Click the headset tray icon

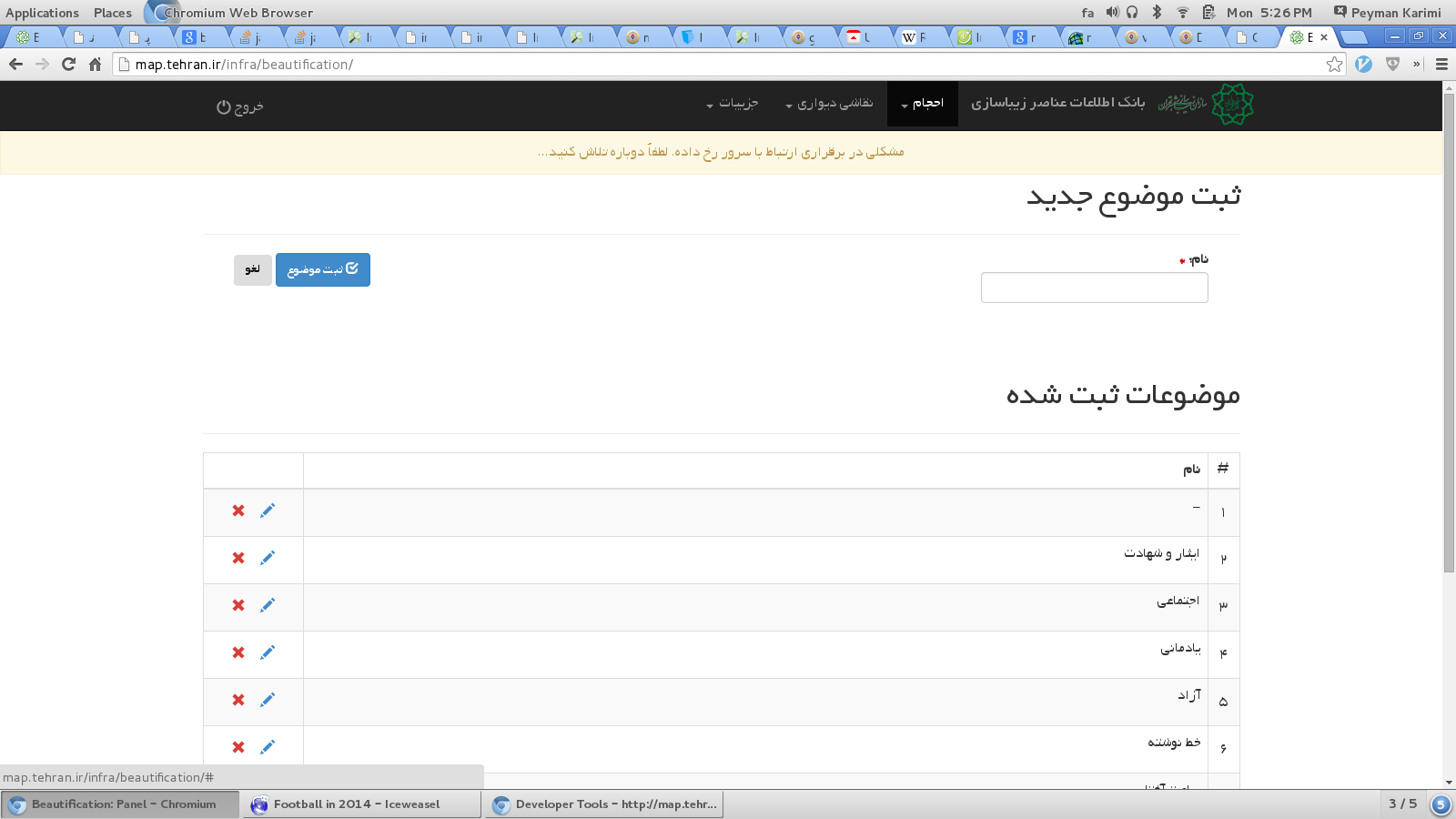(x=1132, y=12)
